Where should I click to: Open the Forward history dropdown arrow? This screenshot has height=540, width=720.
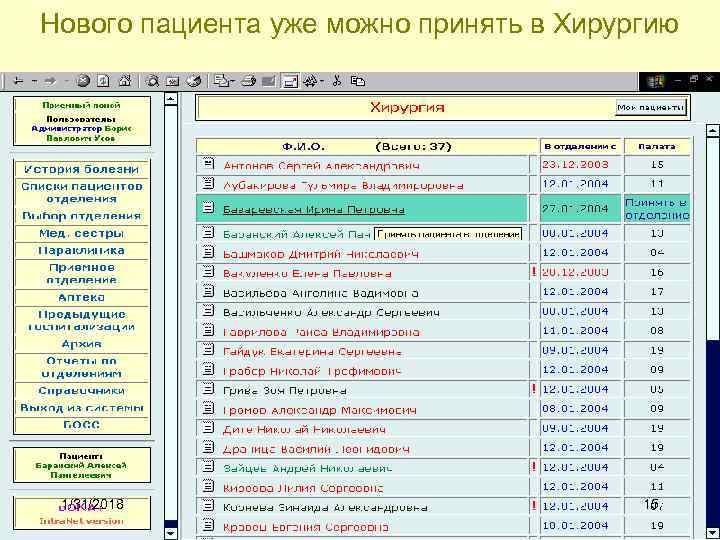tap(67, 82)
